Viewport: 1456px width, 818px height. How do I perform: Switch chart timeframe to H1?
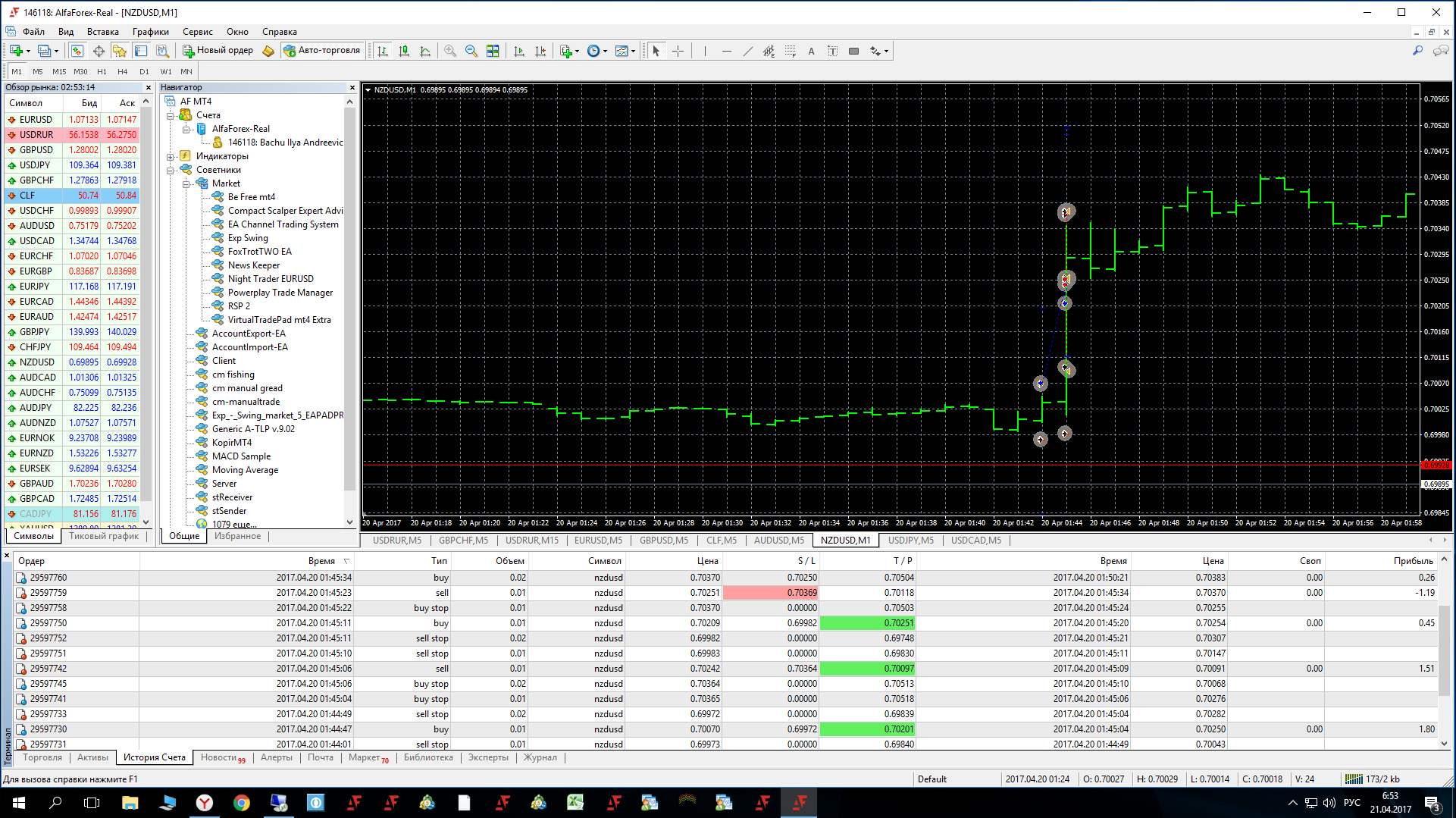pos(102,71)
